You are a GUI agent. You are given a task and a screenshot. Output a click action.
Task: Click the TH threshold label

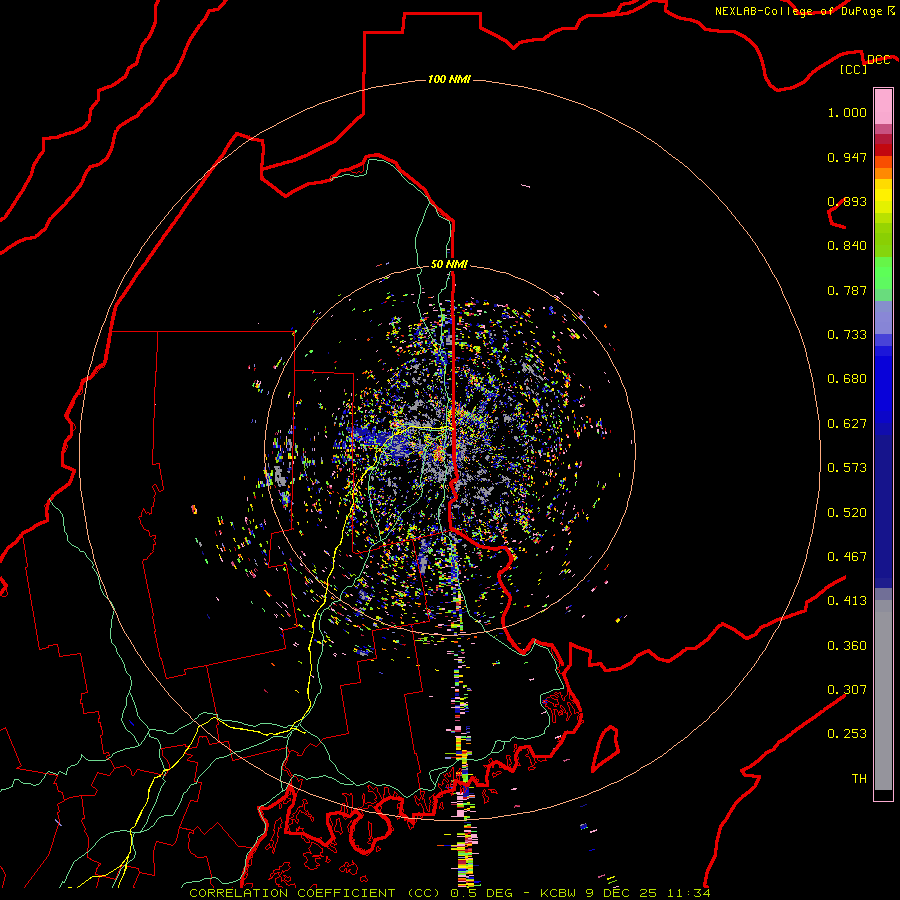[x=859, y=779]
